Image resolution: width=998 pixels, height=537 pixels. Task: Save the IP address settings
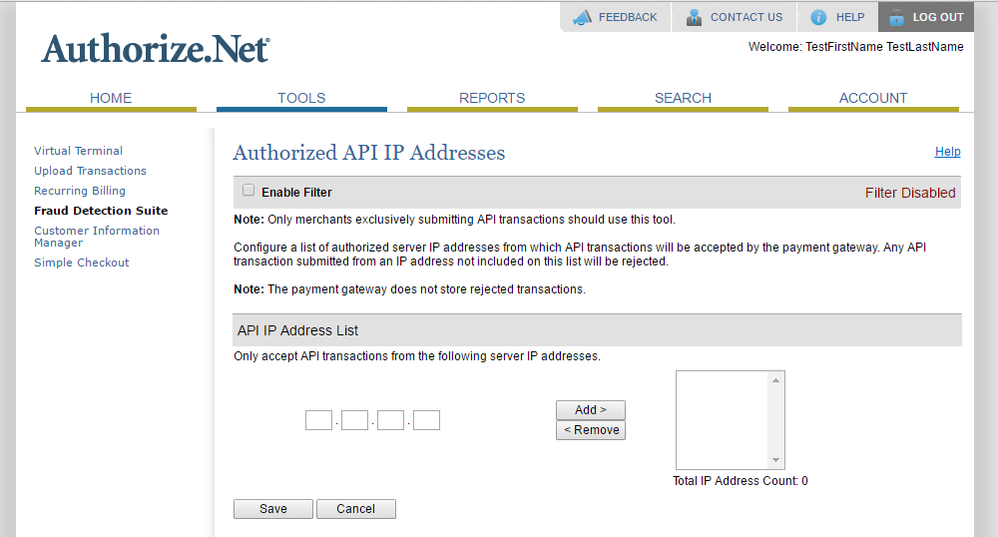click(273, 509)
